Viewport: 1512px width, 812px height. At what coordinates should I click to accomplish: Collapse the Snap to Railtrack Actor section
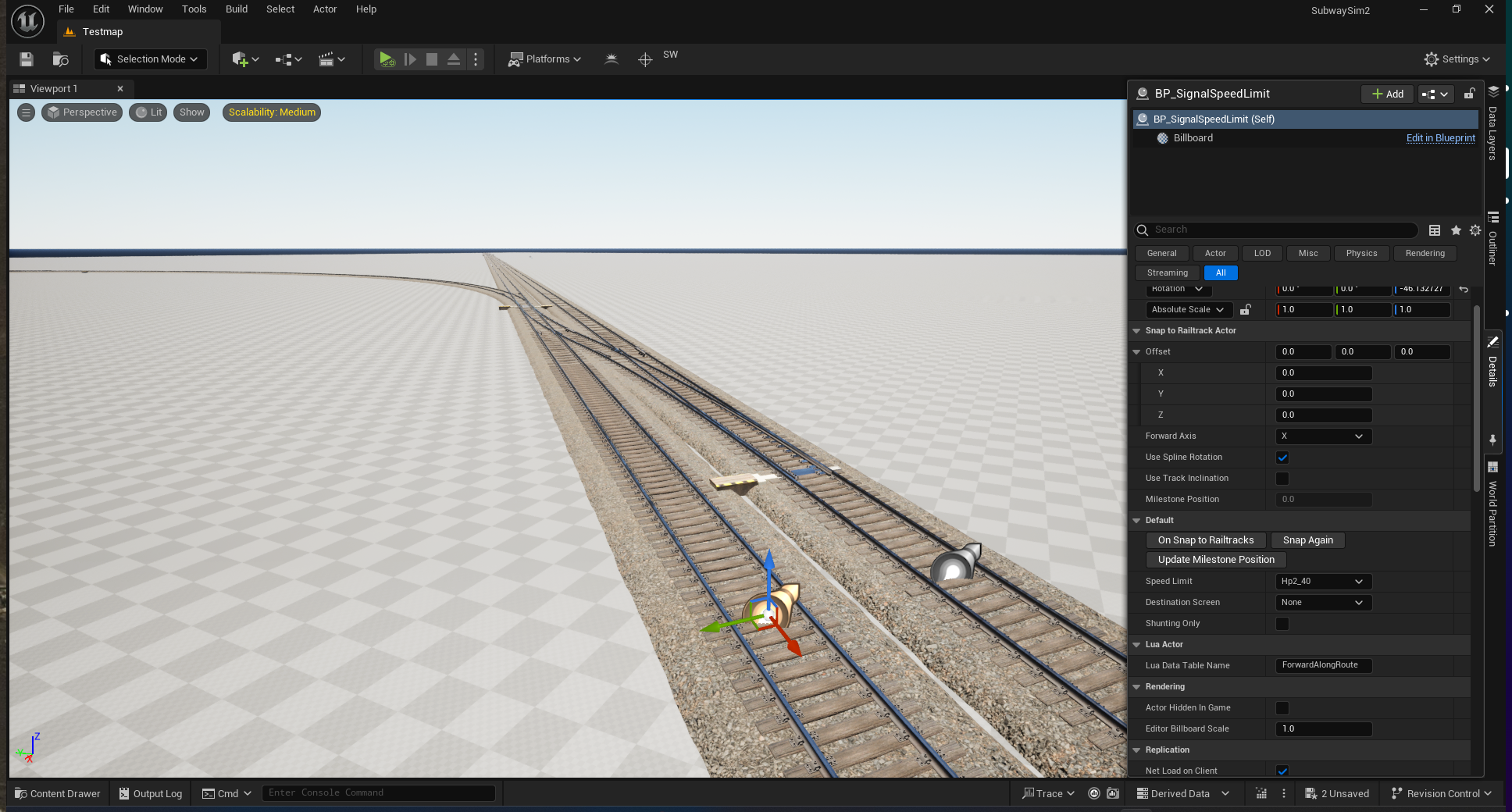(1137, 331)
